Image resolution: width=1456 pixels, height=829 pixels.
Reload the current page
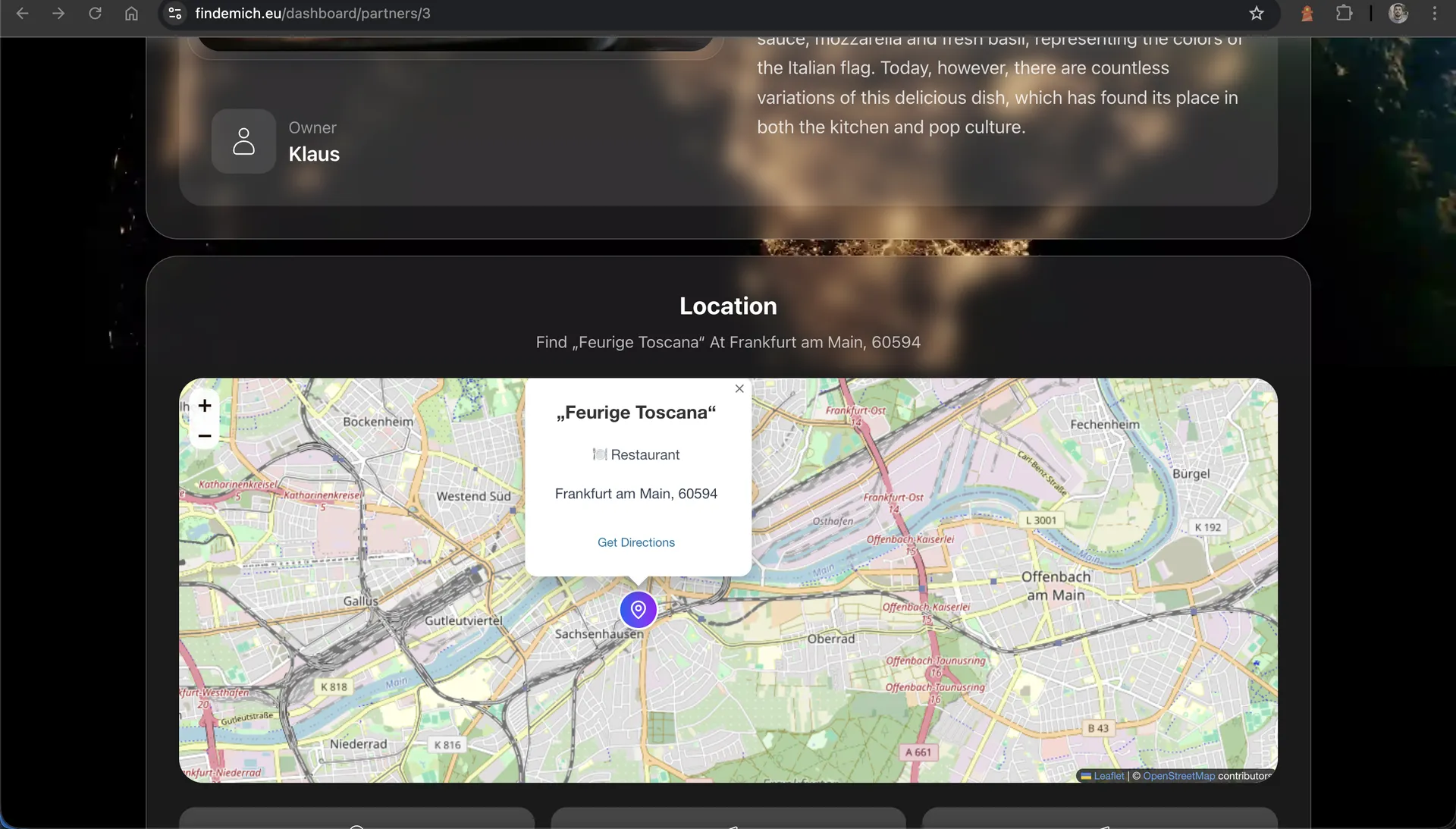pyautogui.click(x=95, y=14)
